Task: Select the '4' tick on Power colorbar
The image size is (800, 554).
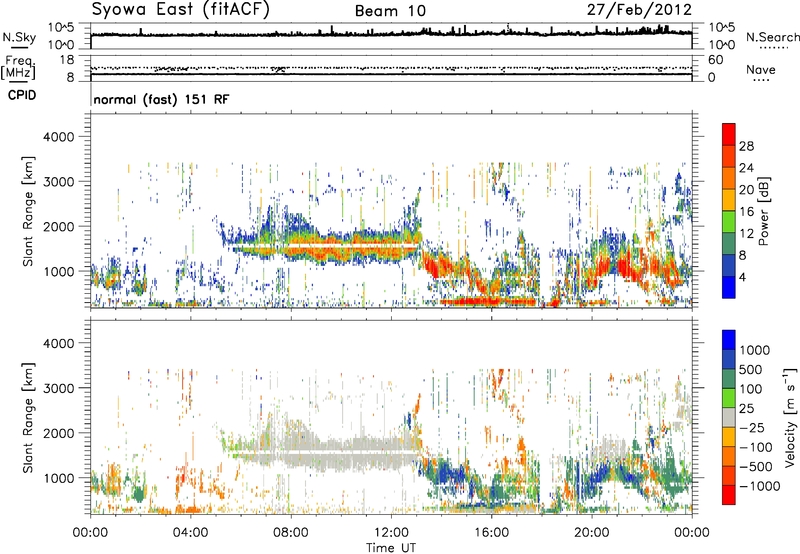Action: tap(742, 278)
